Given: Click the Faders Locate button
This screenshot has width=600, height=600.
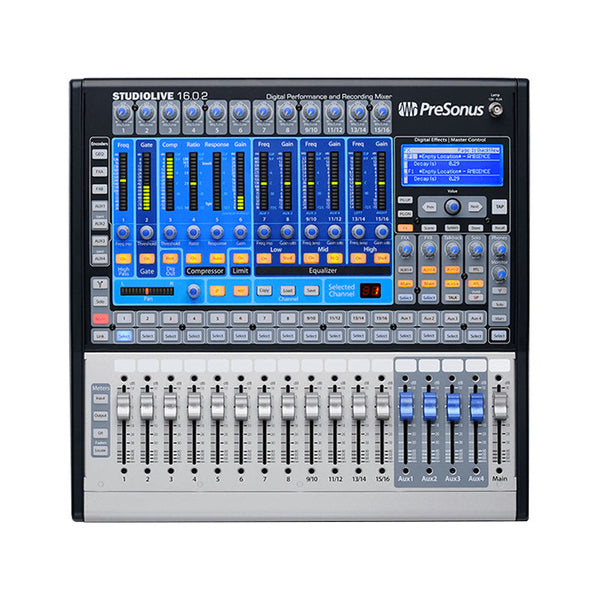Looking at the screenshot, I should coord(100,450).
